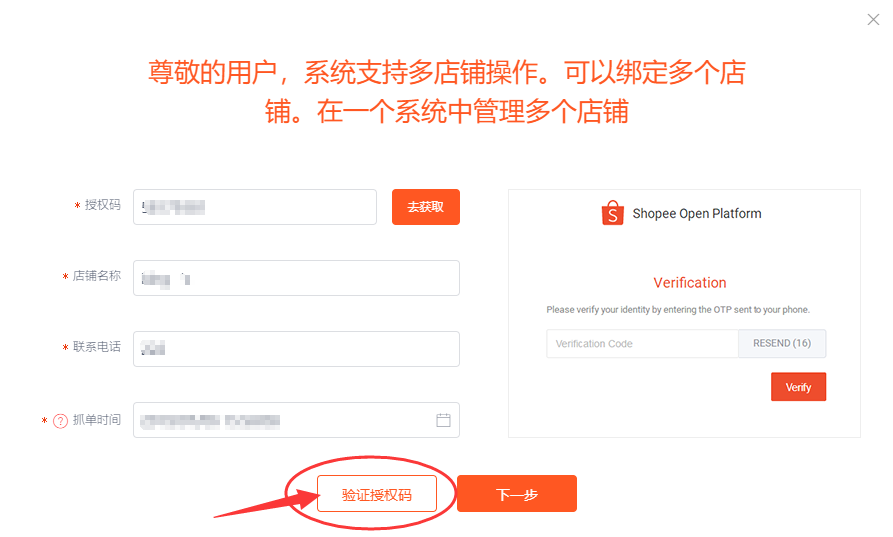Click the Shopee shopping bag logo
Screen dimensions: 893x537
tap(613, 213)
